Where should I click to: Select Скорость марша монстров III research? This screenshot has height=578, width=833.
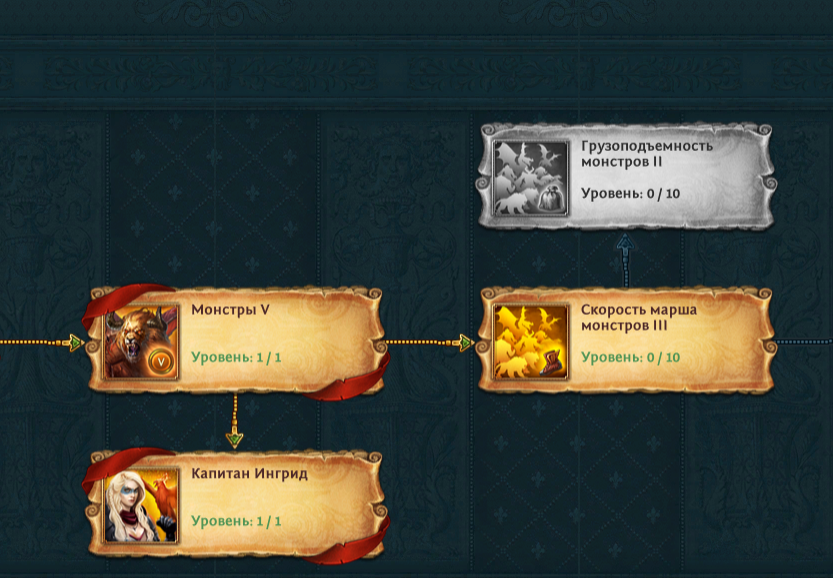[627, 341]
